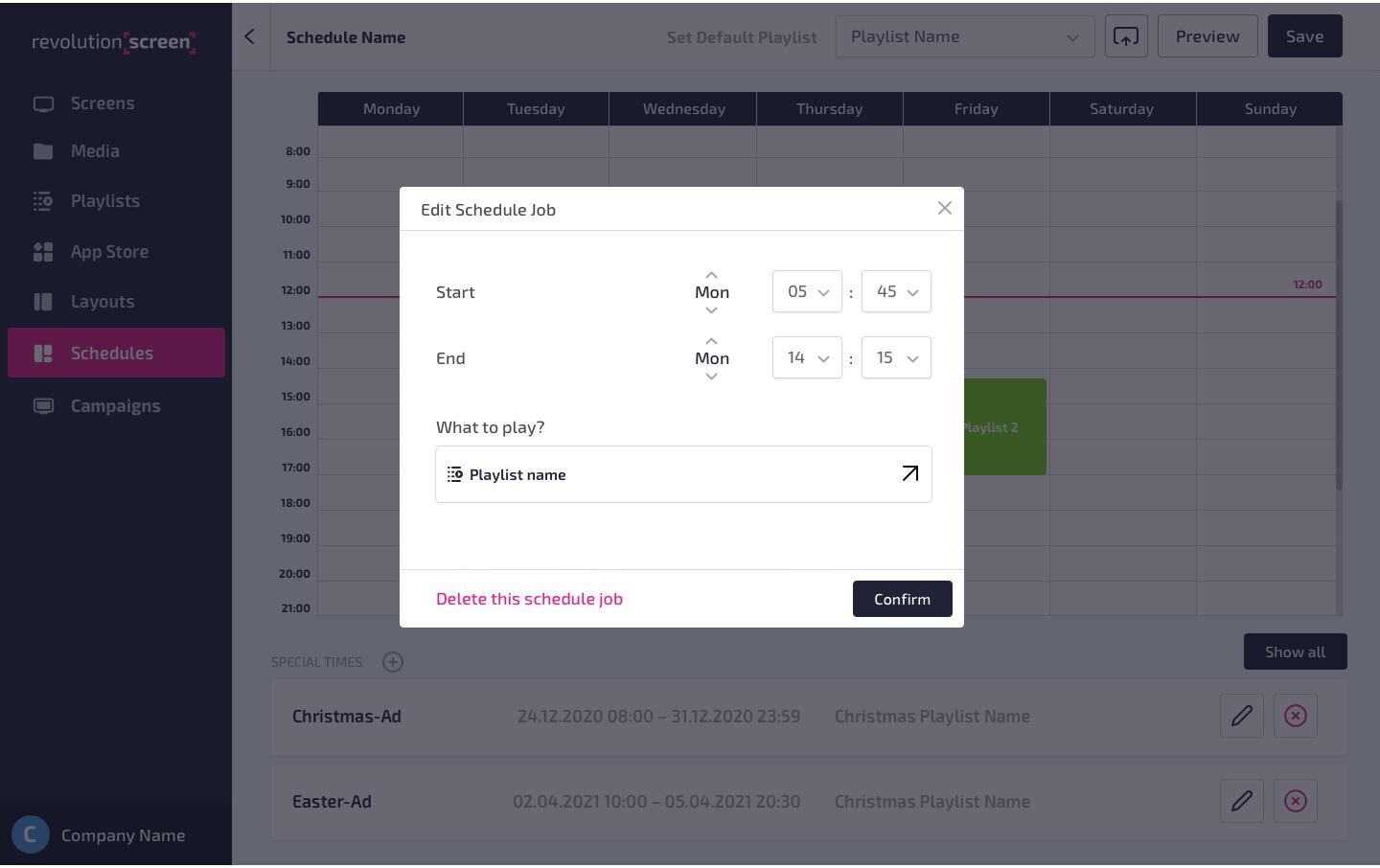Open the Start minute dropdown showing 45
The image size is (1380, 868).
pyautogui.click(x=896, y=291)
